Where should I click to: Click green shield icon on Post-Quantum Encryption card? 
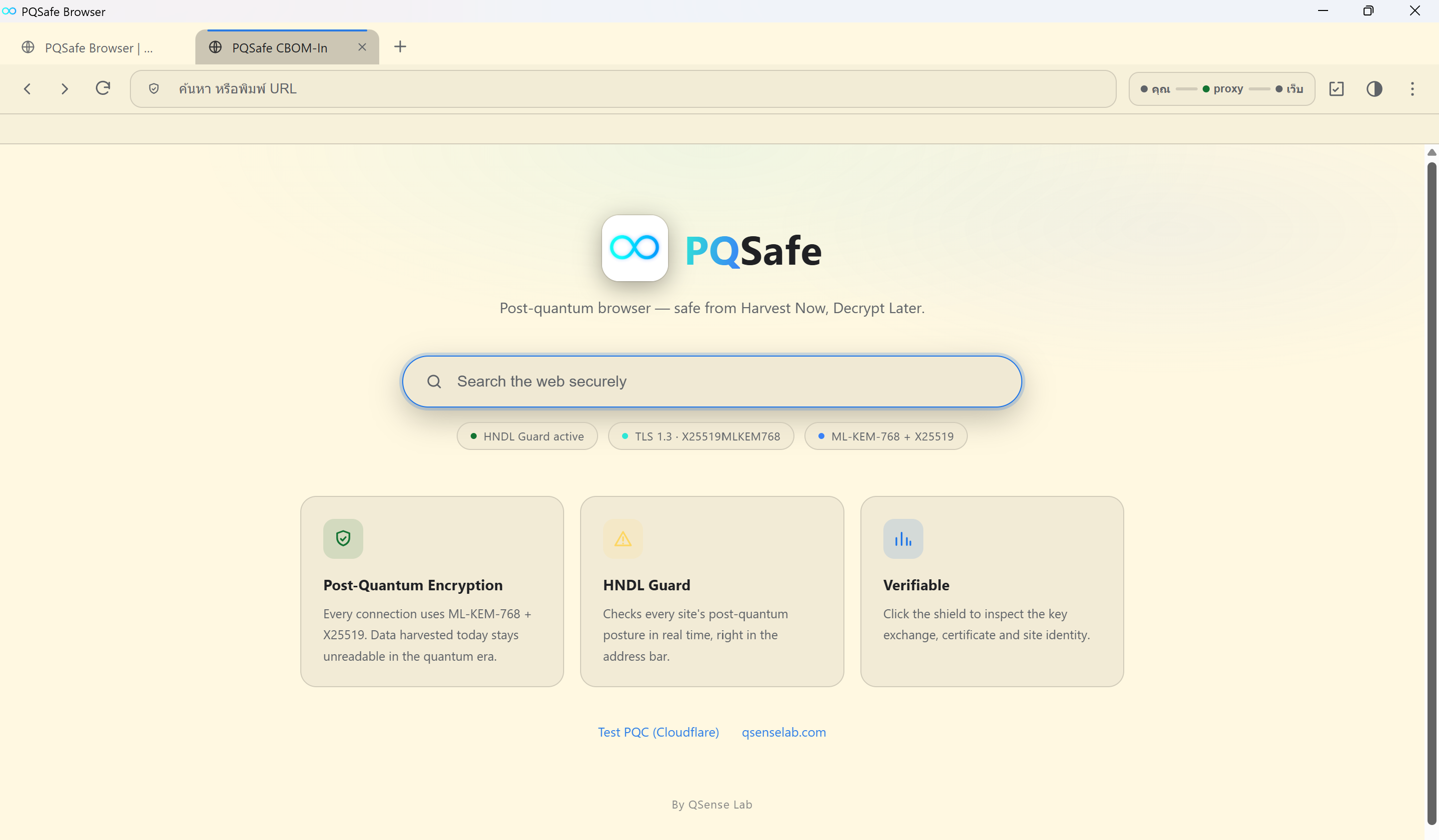tap(343, 538)
